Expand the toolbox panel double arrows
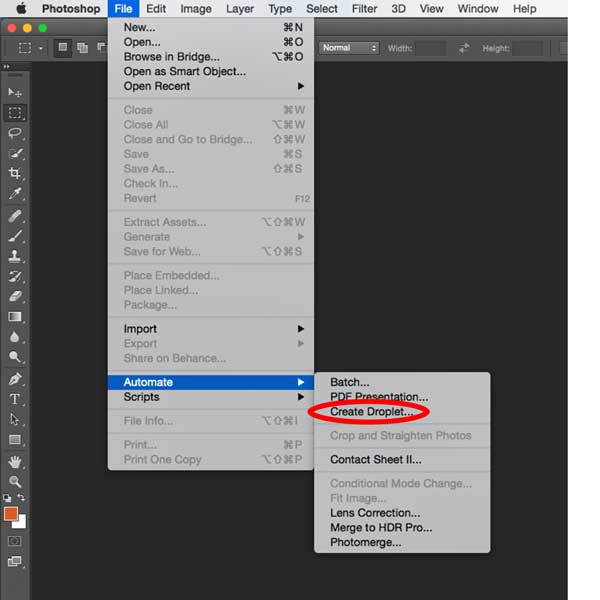Image resolution: width=600 pixels, height=600 pixels. (x=7, y=66)
